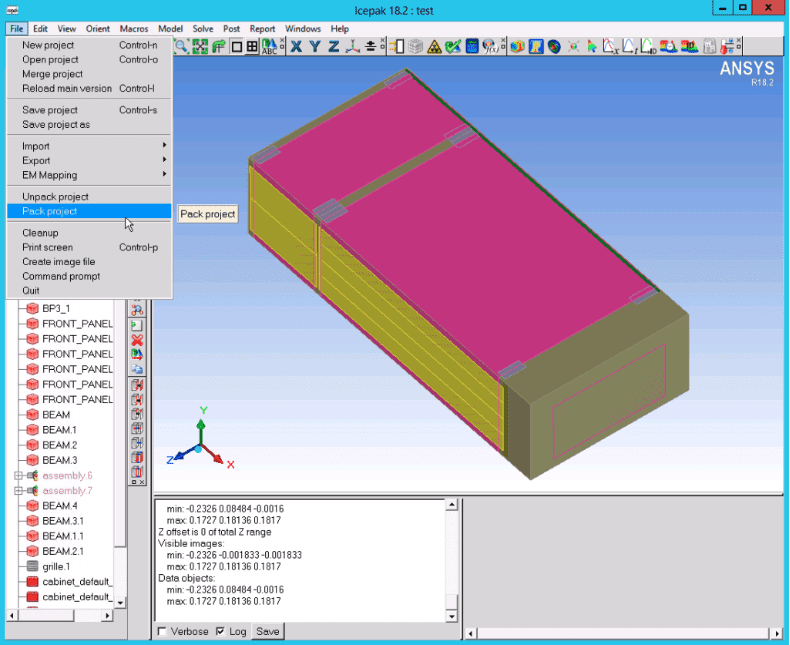This screenshot has width=790, height=645.
Task: Click bottom-right pane scroll right arrow
Action: point(777,633)
